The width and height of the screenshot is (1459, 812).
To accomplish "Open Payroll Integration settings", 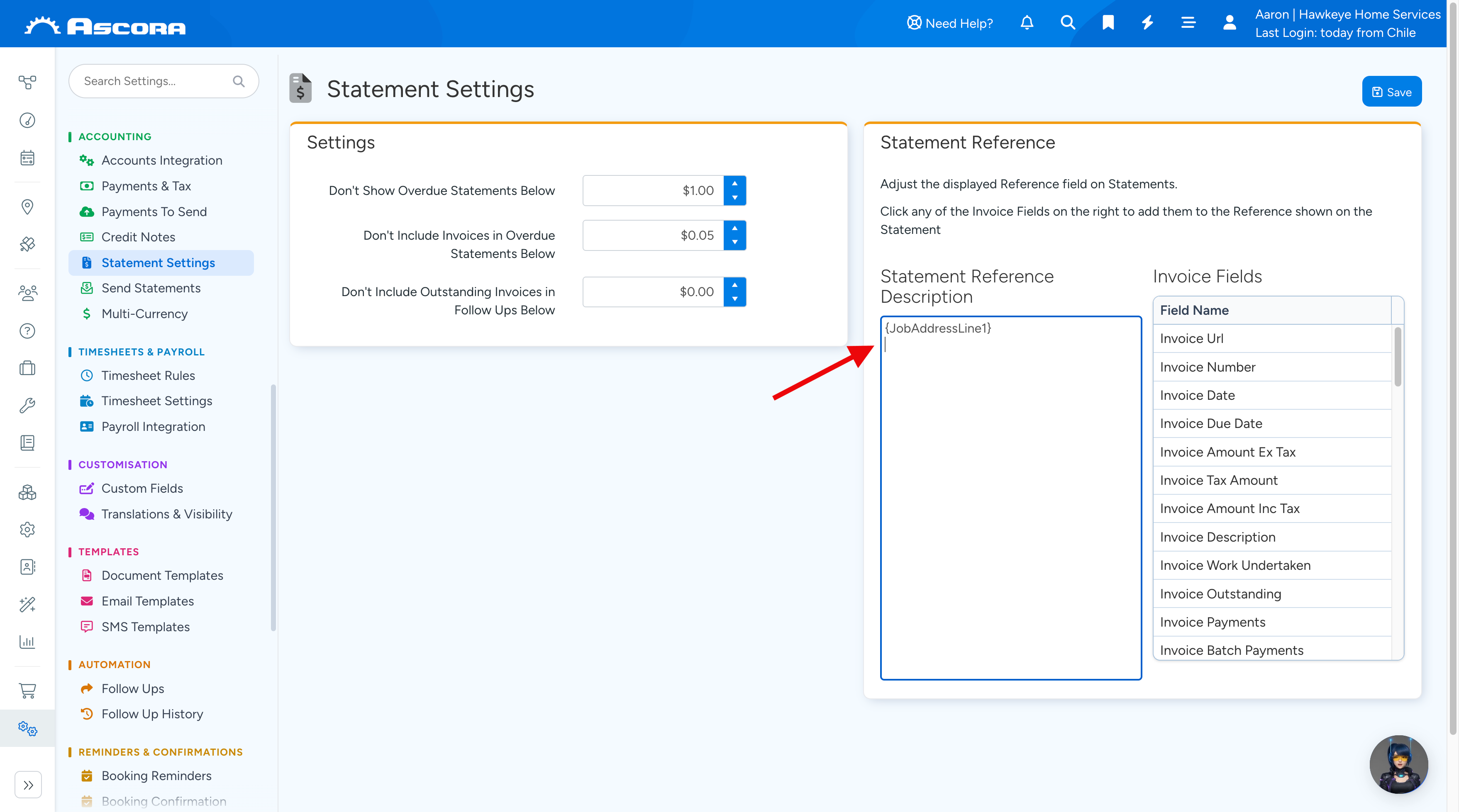I will pyautogui.click(x=161, y=427).
